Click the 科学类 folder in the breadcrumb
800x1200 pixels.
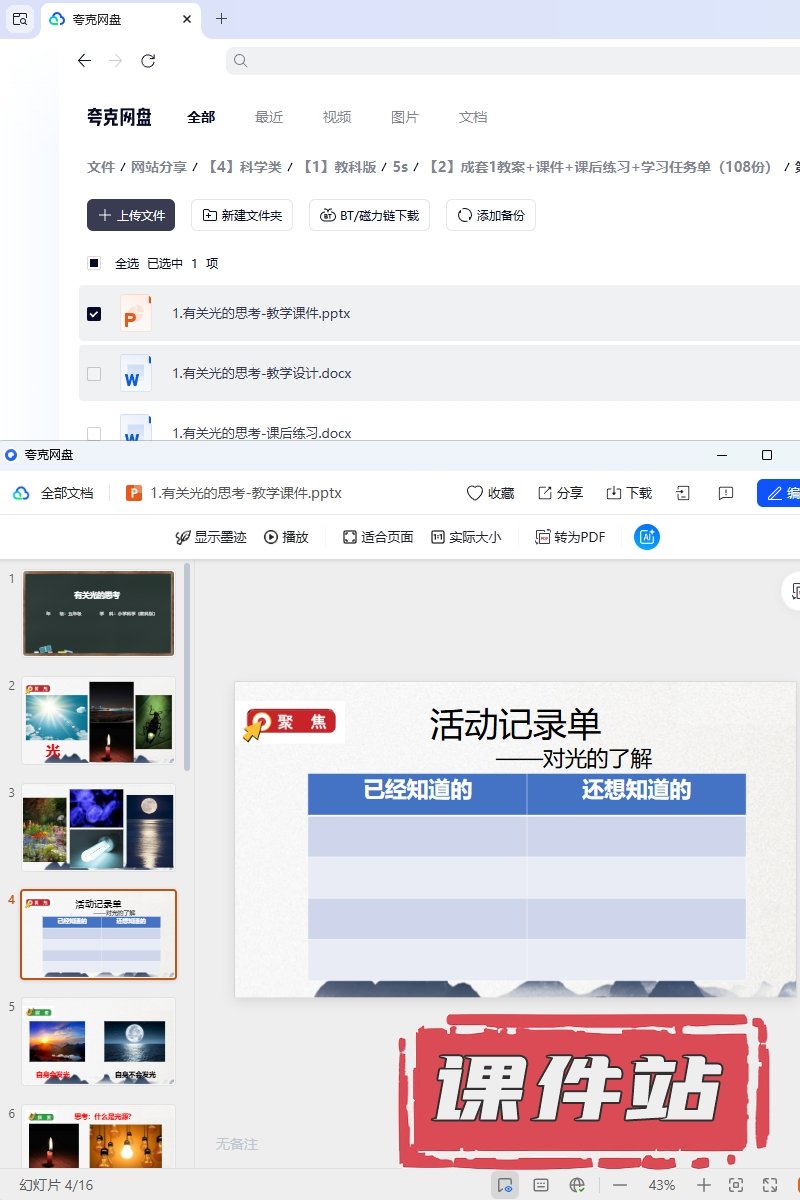click(x=244, y=167)
